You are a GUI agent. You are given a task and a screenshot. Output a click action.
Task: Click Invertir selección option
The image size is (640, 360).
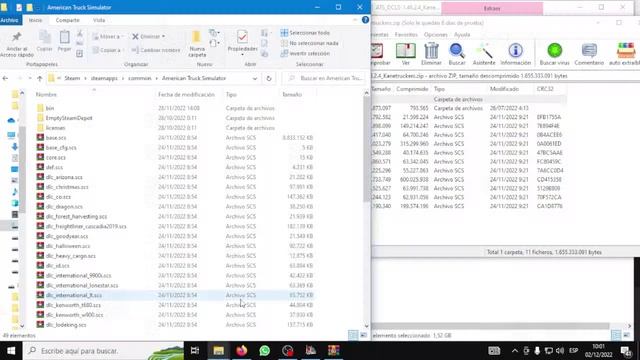coord(305,53)
